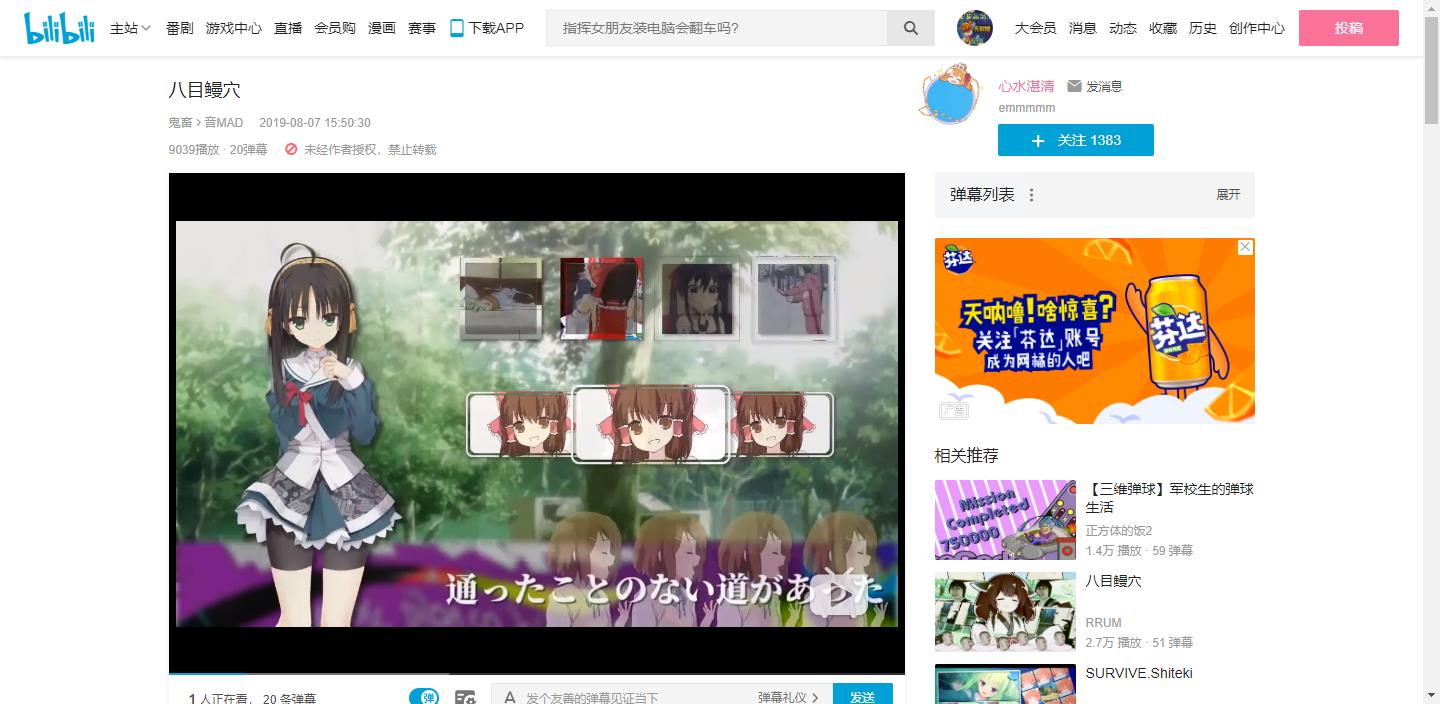Open thumbnail of RRUM's 八目鳗穴 video
This screenshot has height=704, width=1440.
pos(1005,612)
